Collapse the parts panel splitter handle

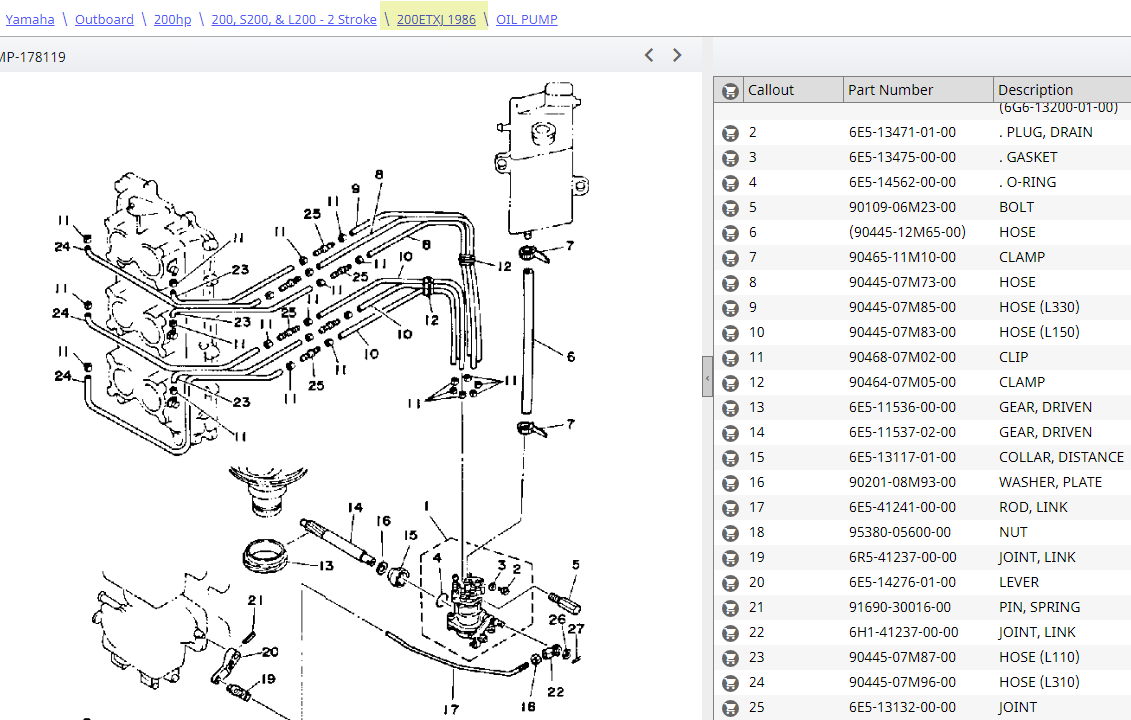[707, 377]
